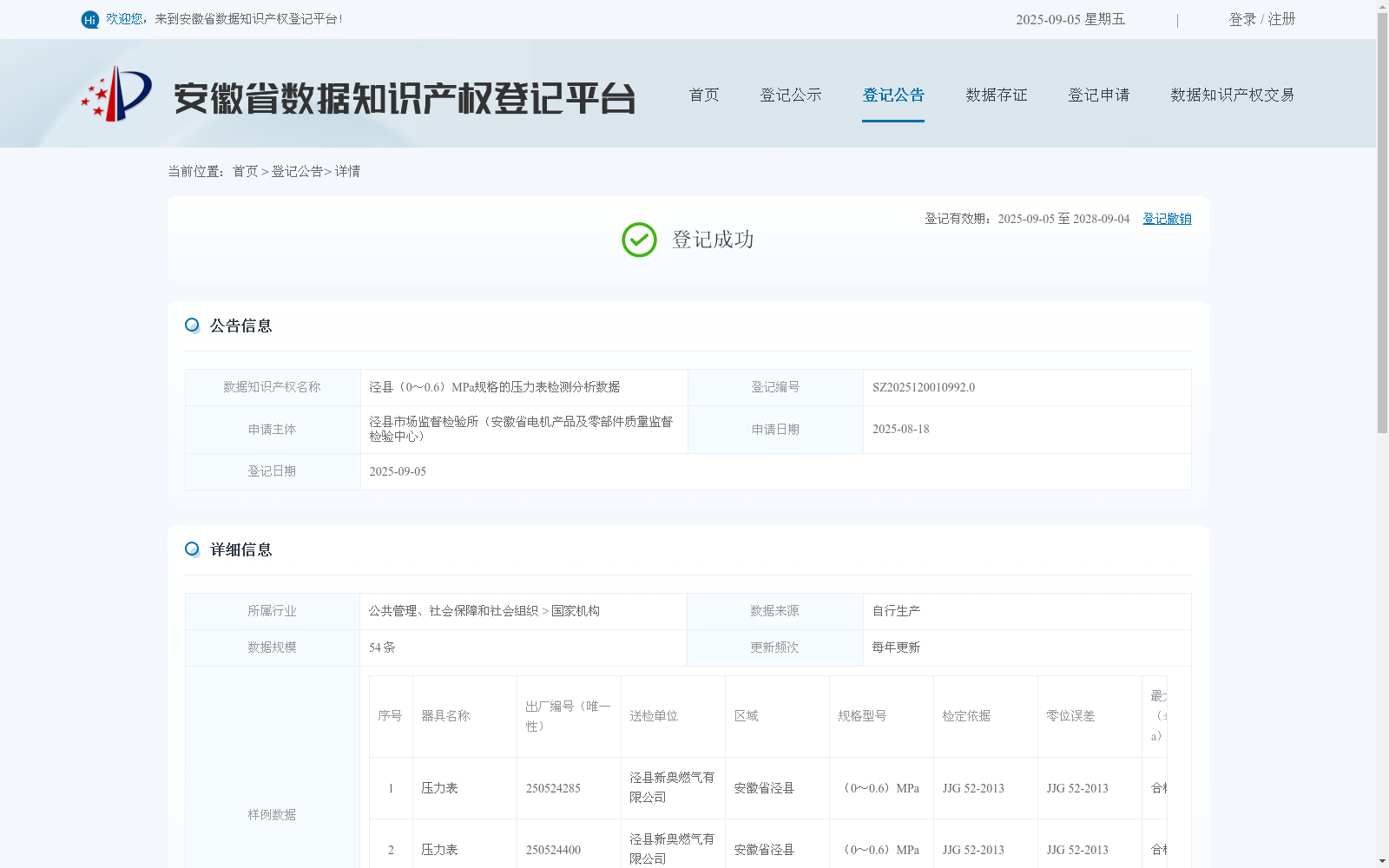The height and width of the screenshot is (868, 1389).
Task: Open the 首页 navigation tab
Action: pos(704,95)
